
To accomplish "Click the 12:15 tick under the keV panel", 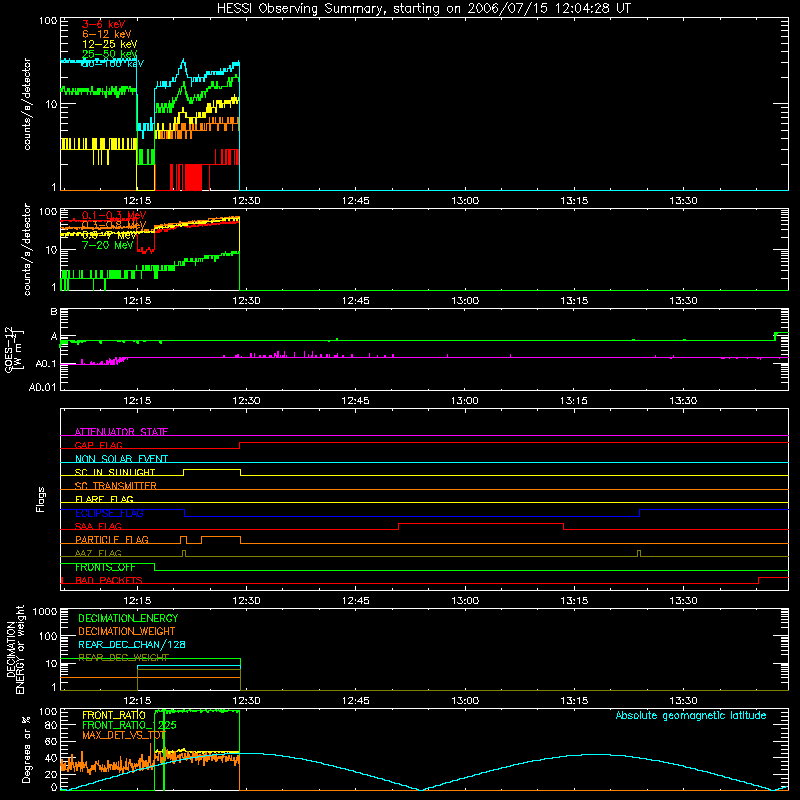I will (x=137, y=201).
